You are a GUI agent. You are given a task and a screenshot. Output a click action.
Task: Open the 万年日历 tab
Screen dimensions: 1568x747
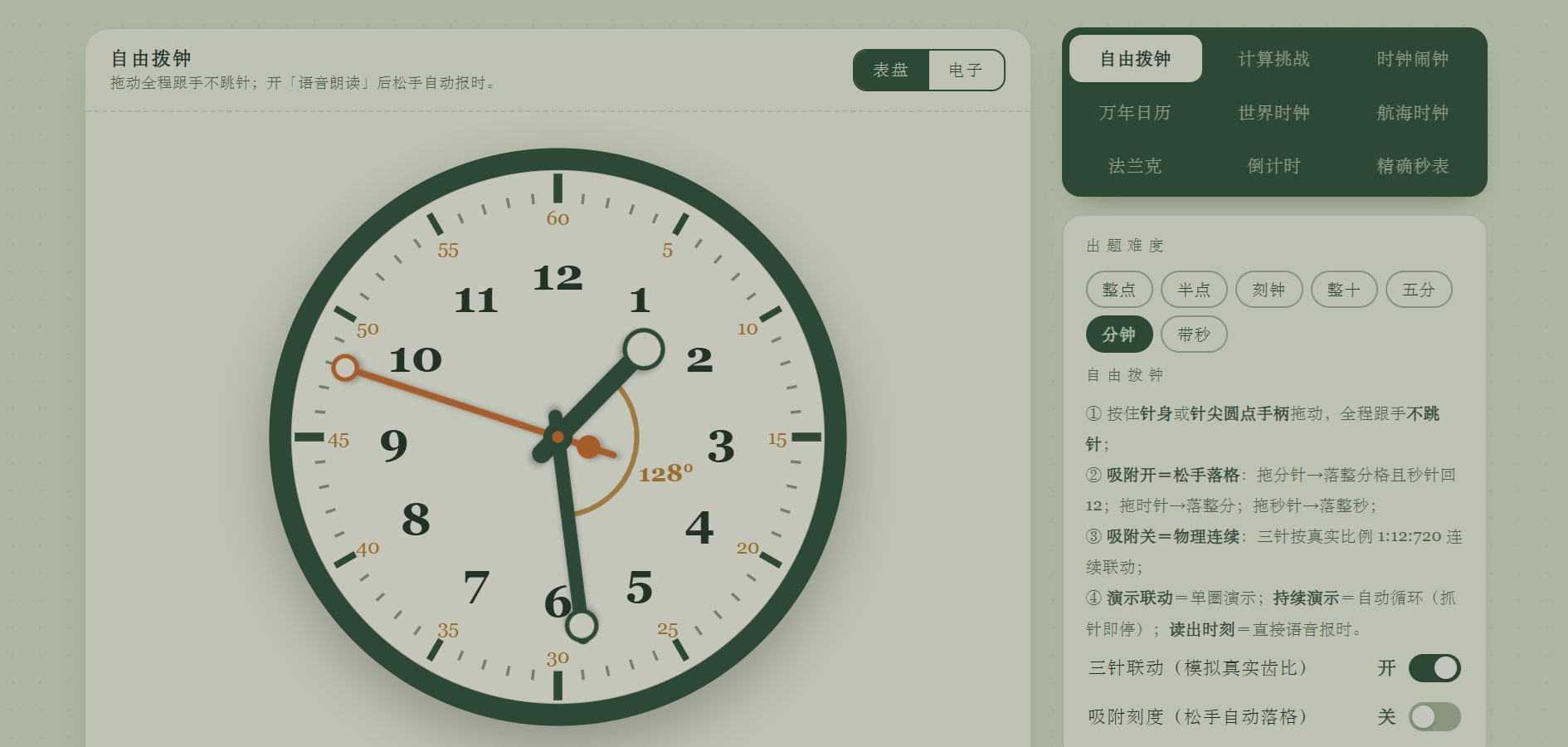pyautogui.click(x=1135, y=113)
